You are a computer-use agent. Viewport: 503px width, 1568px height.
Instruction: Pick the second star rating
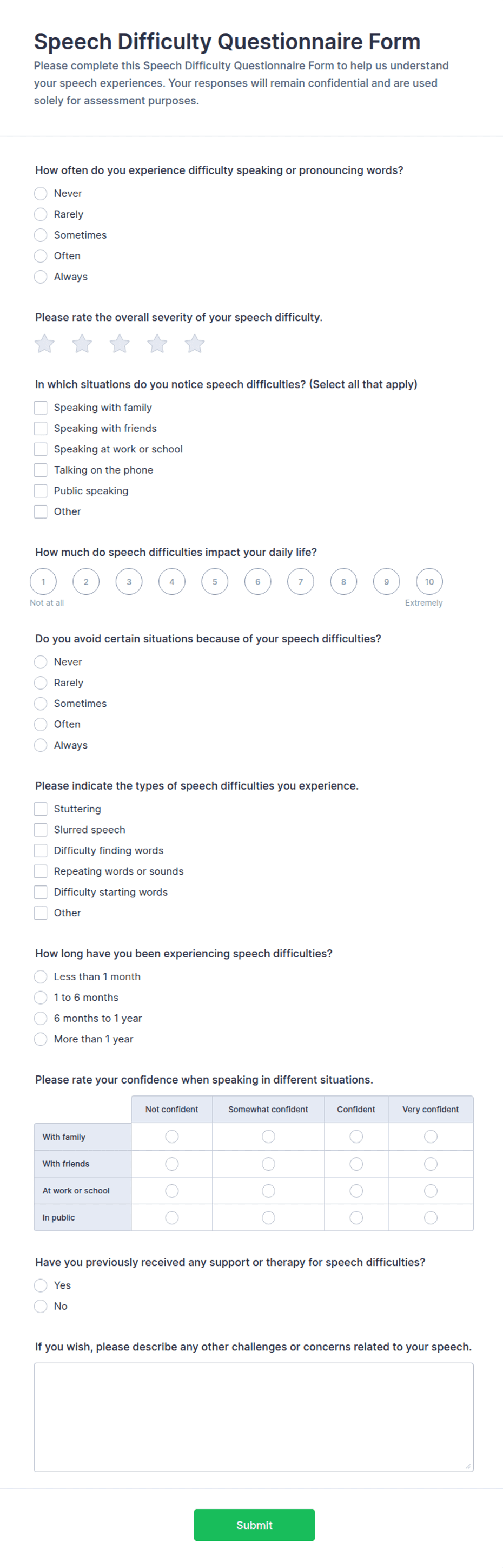(82, 343)
